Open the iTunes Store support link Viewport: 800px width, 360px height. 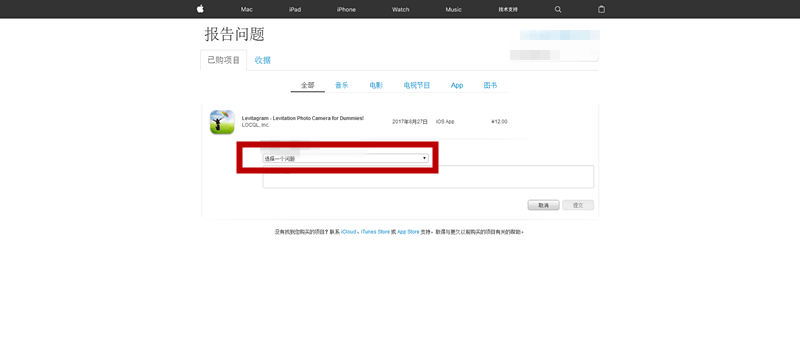tap(375, 232)
